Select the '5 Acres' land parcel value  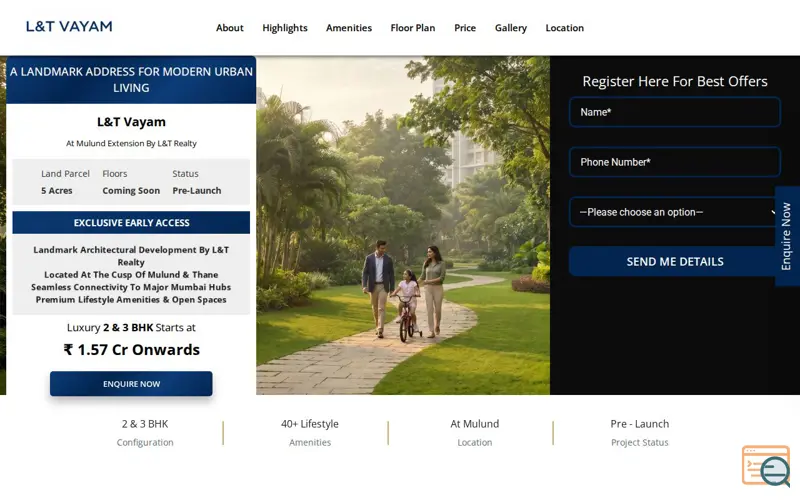57,191
